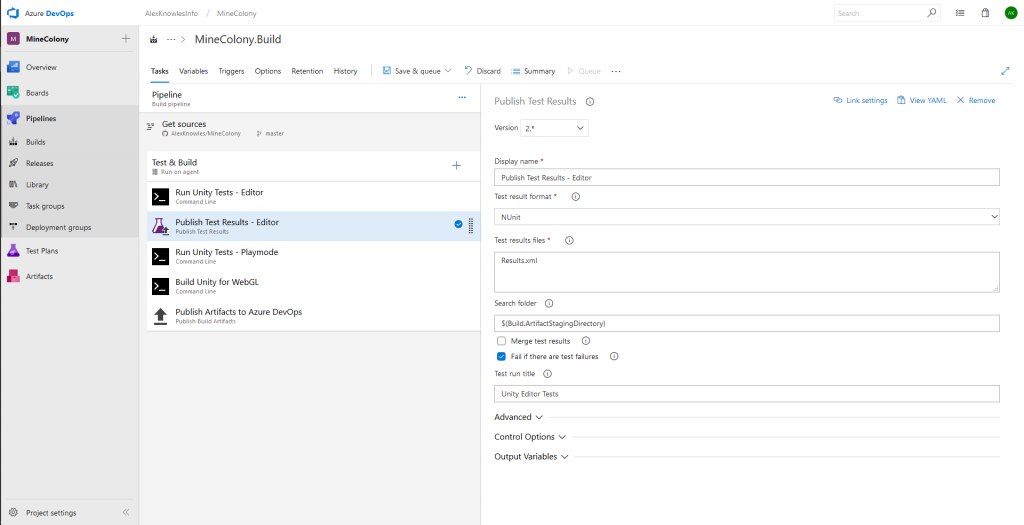Switch to the Triggers tab
This screenshot has height=525, width=1024.
click(x=231, y=71)
